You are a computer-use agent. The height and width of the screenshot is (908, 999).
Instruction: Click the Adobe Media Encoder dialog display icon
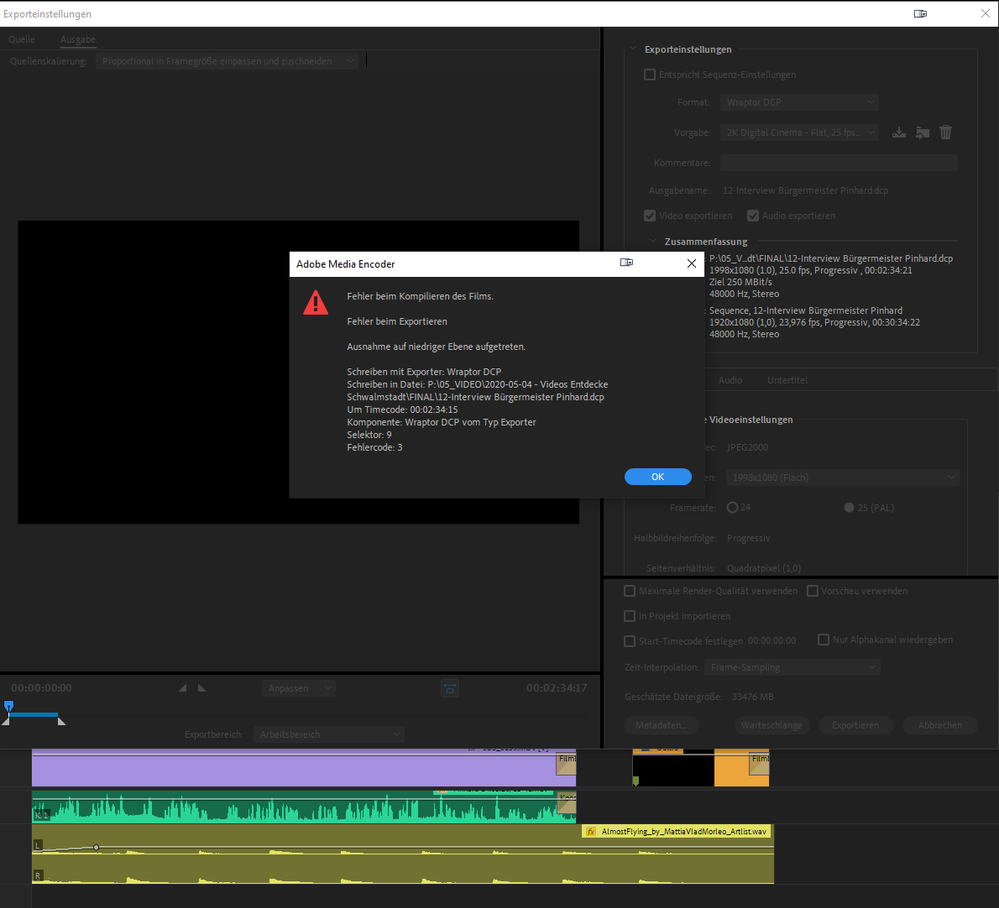click(626, 263)
